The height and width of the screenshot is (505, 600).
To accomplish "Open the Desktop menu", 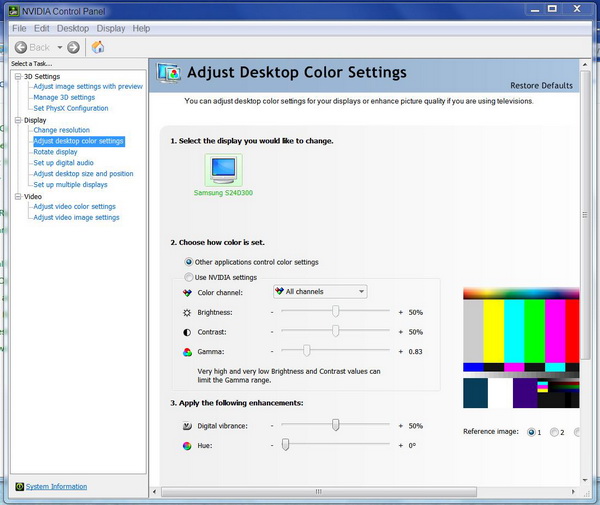I will coord(73,28).
